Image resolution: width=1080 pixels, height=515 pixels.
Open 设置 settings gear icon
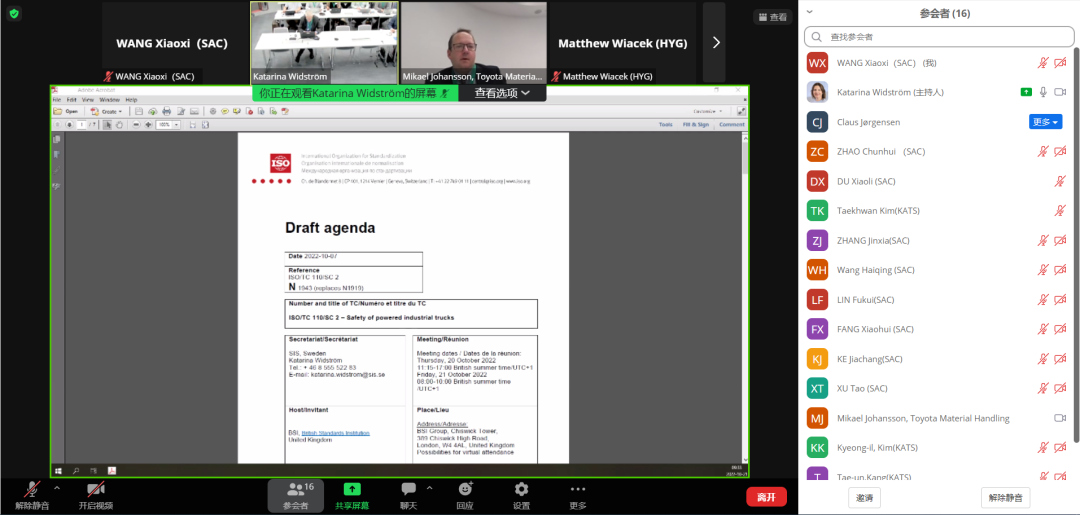pos(521,489)
